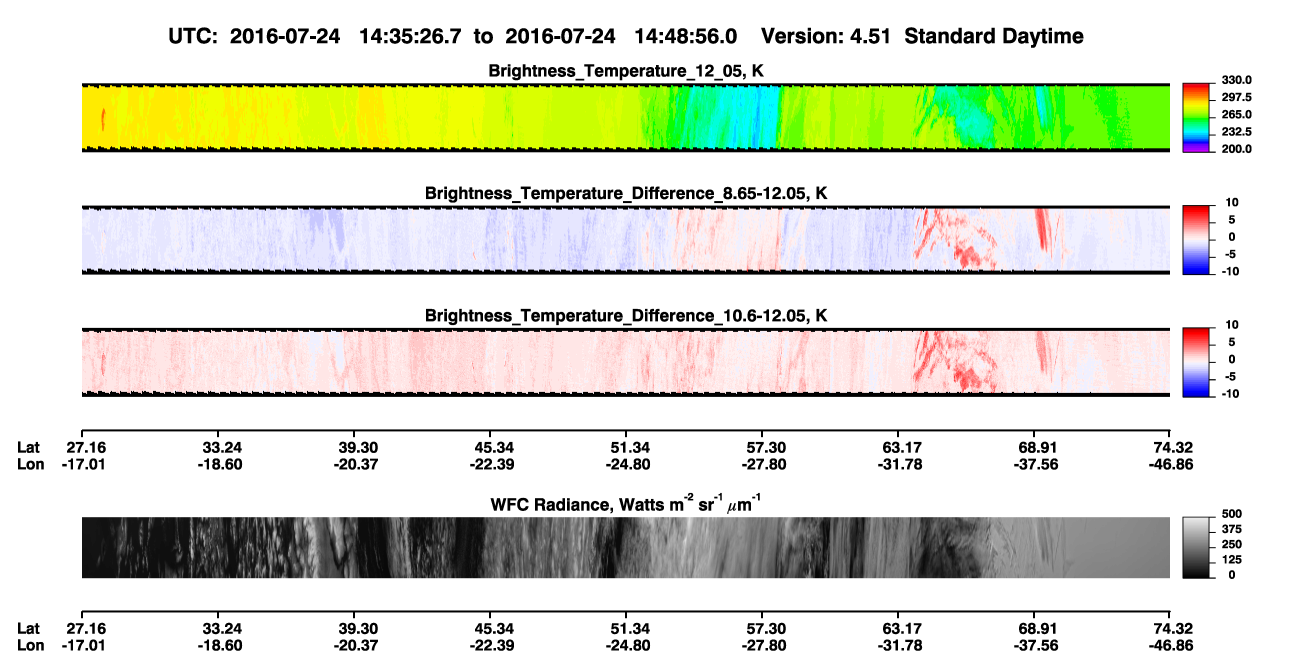Click the 8.65-12.05 difference image strip
This screenshot has height=667, width=1300.
[x=626, y=240]
